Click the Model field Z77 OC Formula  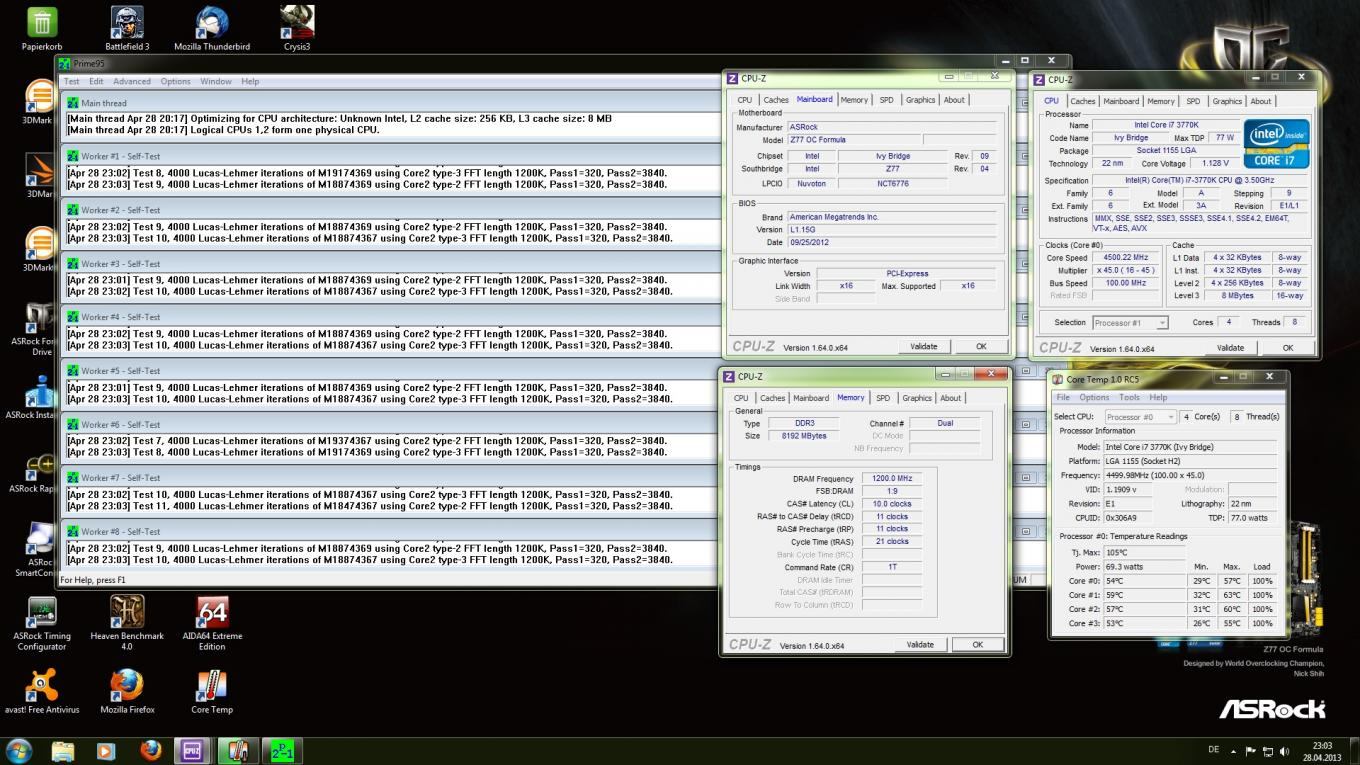point(852,140)
